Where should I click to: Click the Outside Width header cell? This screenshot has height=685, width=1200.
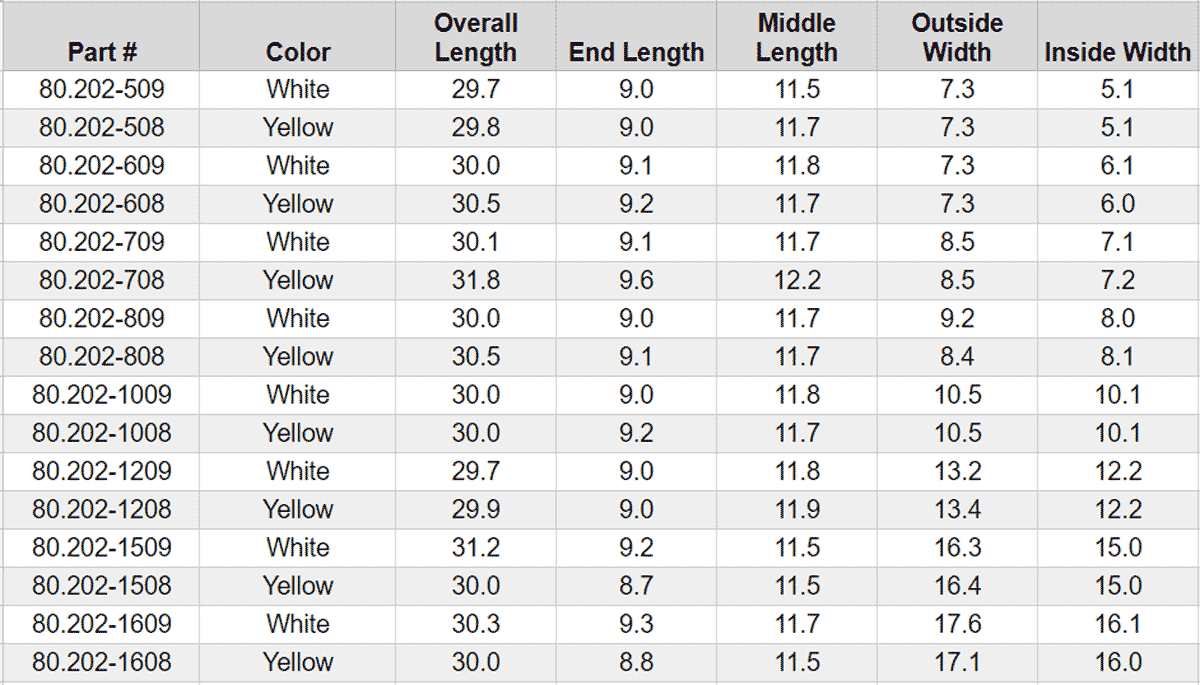(957, 36)
